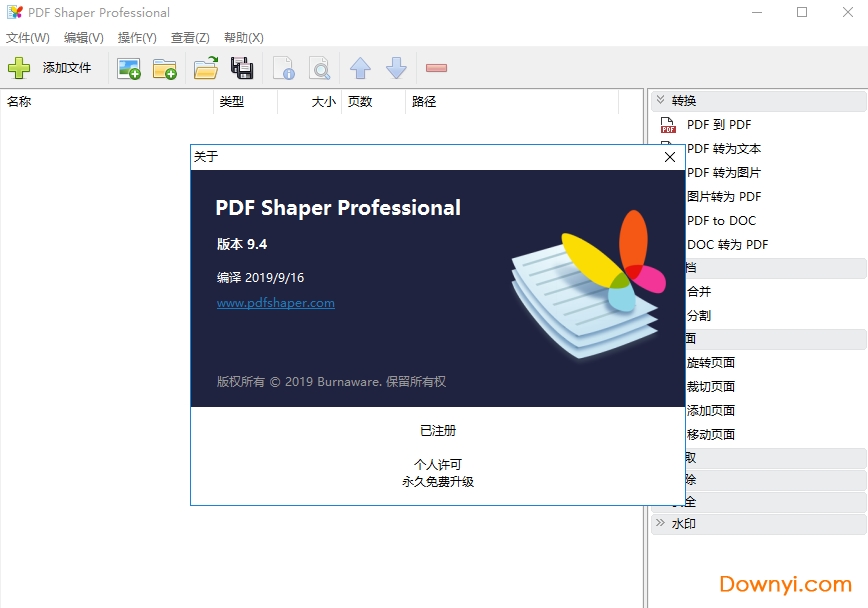This screenshot has height=608, width=868.
Task: Remove file using red minus icon
Action: click(x=436, y=68)
